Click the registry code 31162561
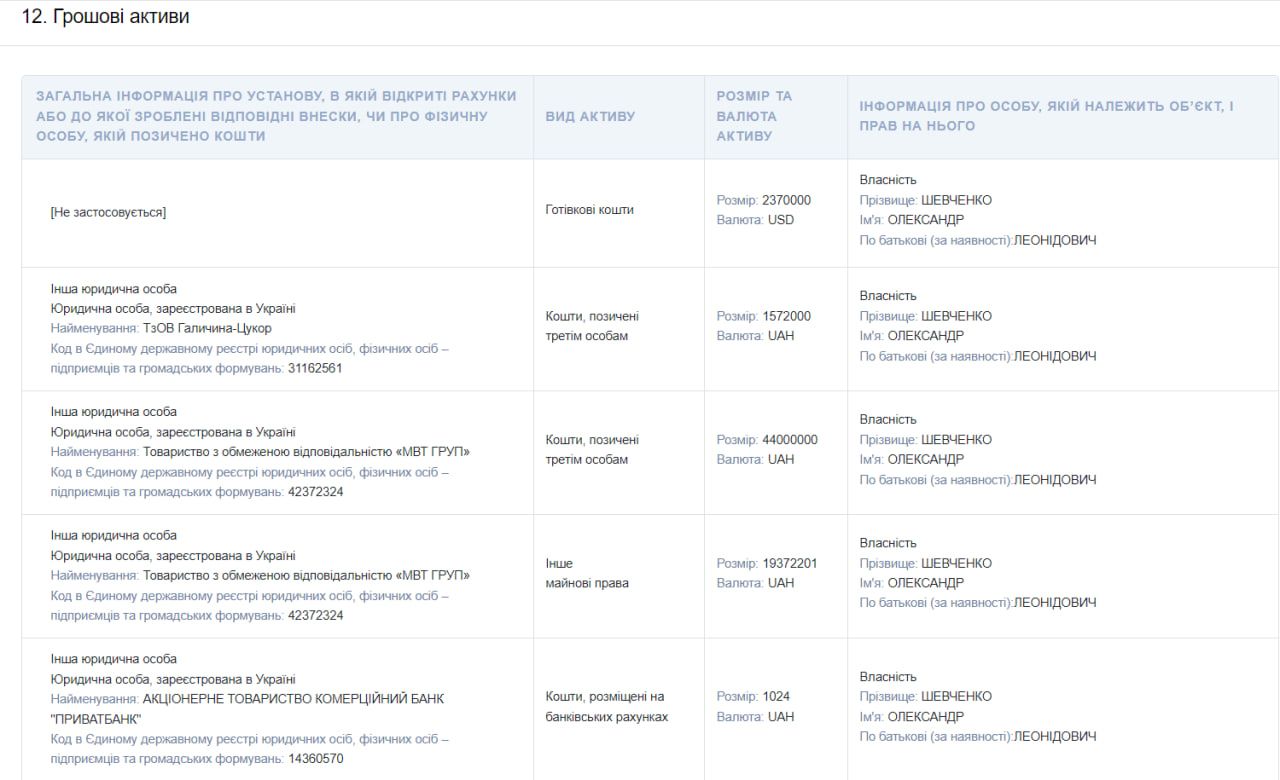This screenshot has height=780, width=1280. coord(315,368)
